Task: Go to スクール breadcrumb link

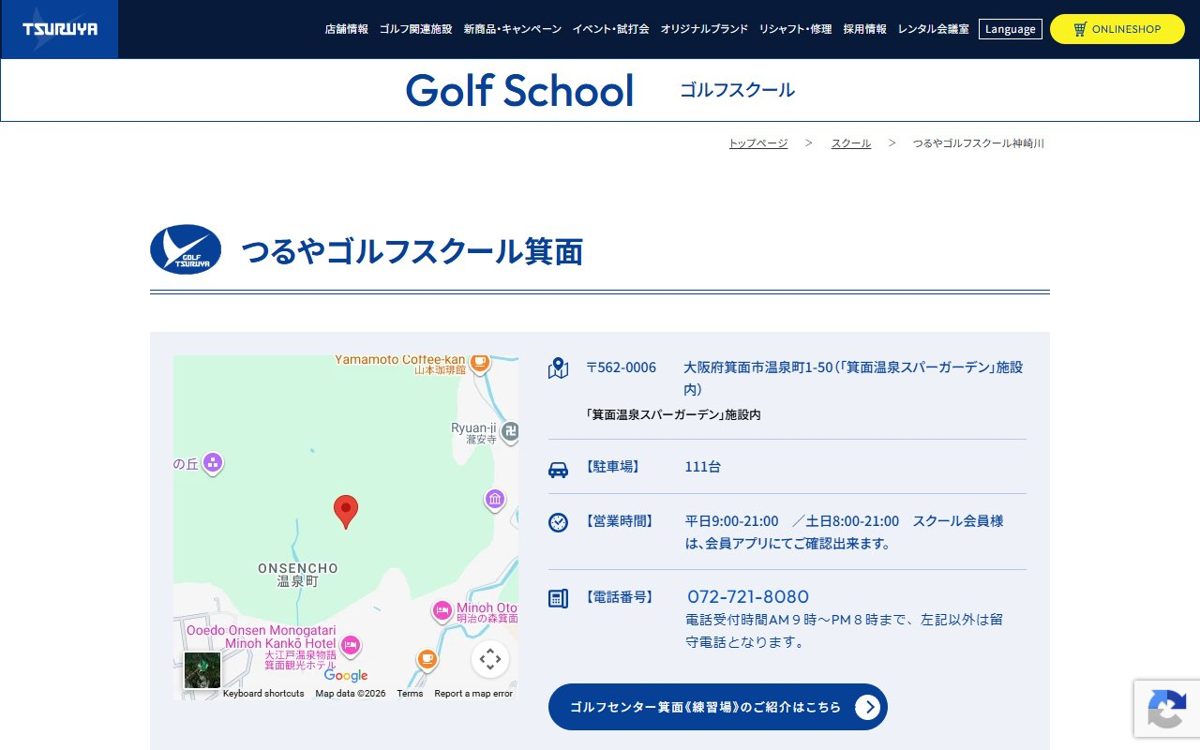Action: [851, 143]
